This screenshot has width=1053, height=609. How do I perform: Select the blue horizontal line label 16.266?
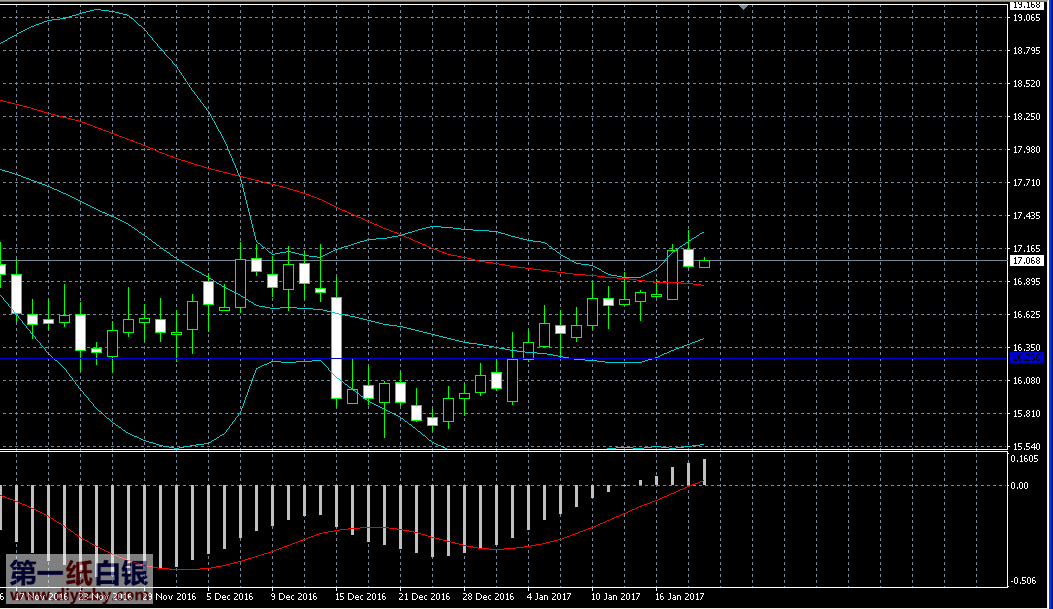click(1027, 358)
